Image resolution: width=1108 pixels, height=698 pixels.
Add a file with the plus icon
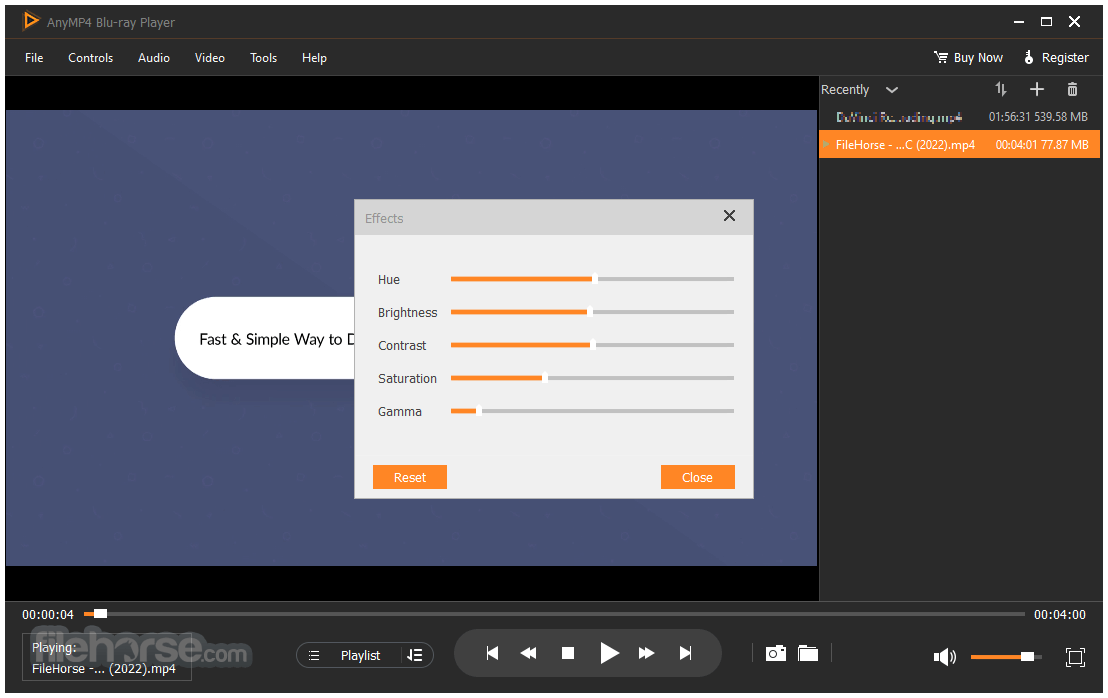(1037, 89)
